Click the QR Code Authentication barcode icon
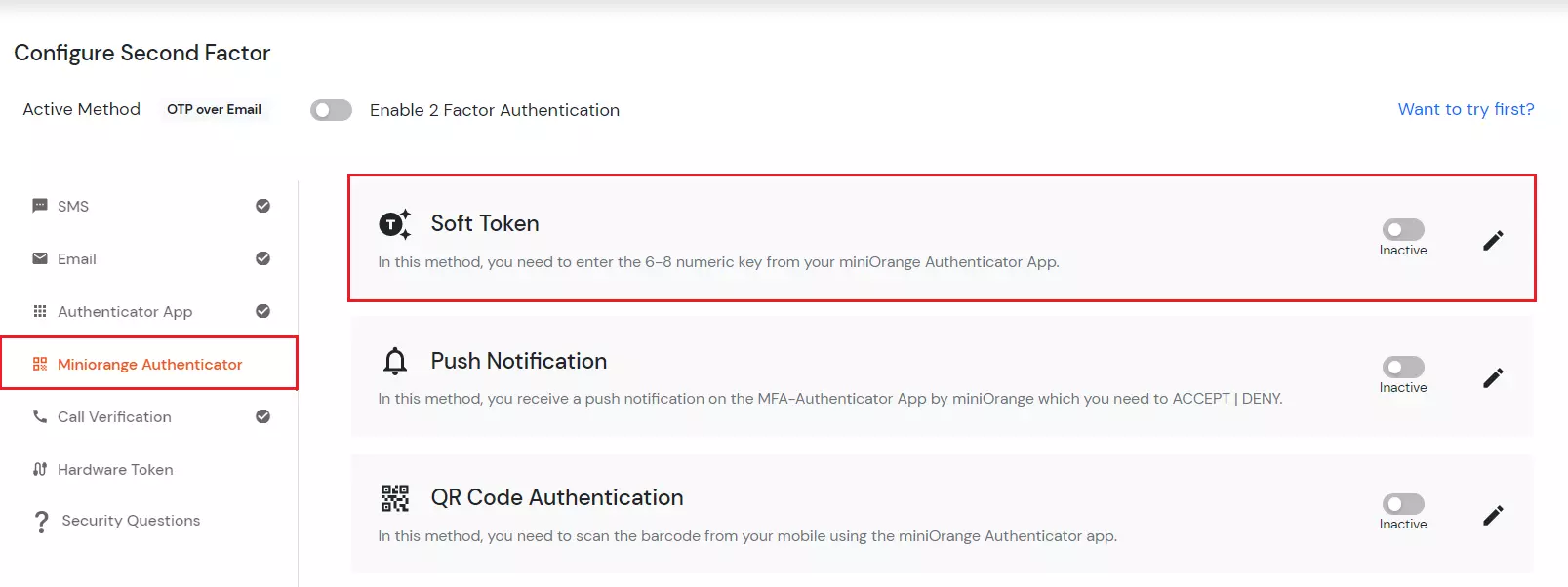Viewport: 1568px width, 587px height. (x=394, y=497)
